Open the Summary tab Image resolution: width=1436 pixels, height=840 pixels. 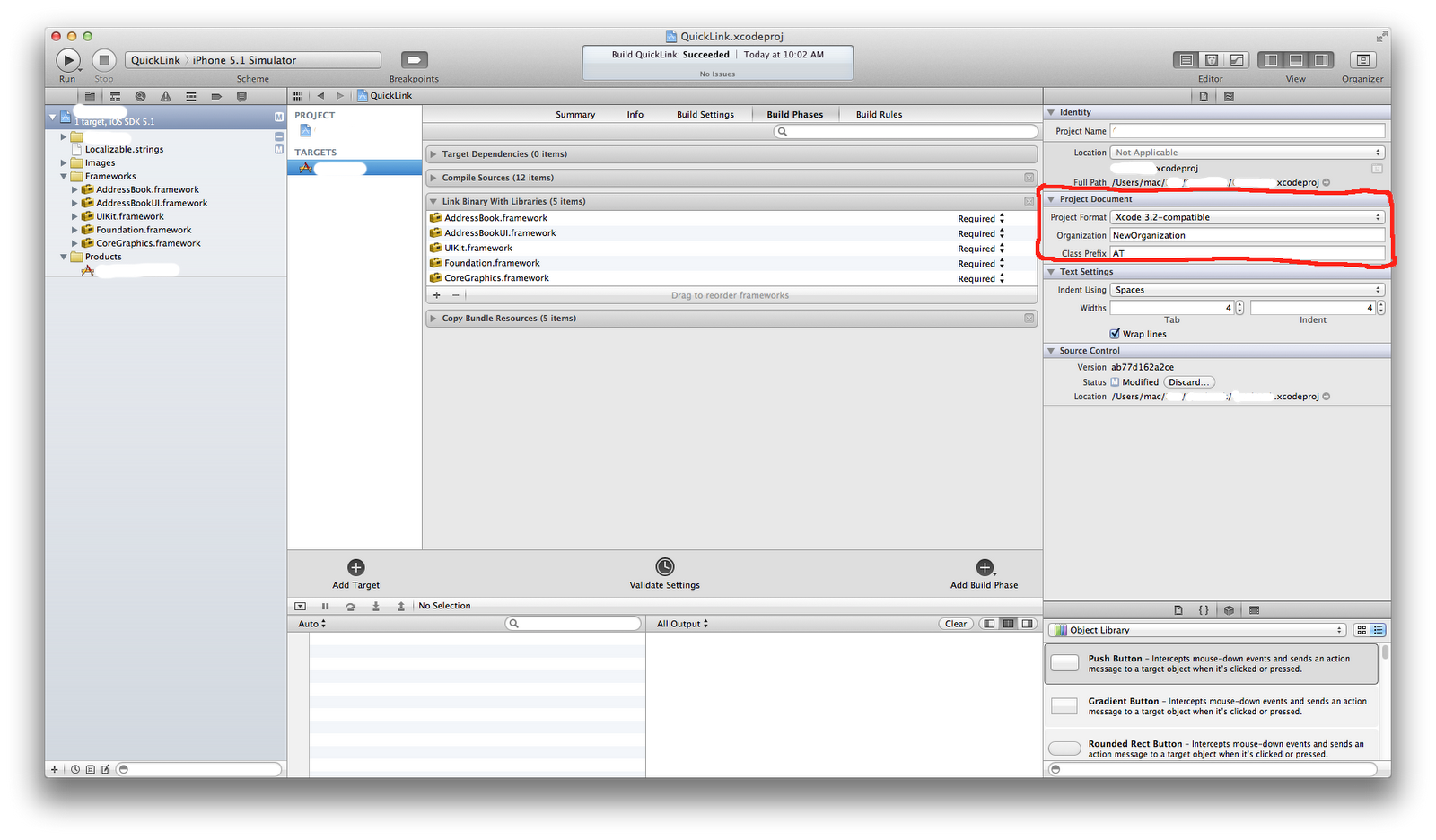(x=575, y=115)
